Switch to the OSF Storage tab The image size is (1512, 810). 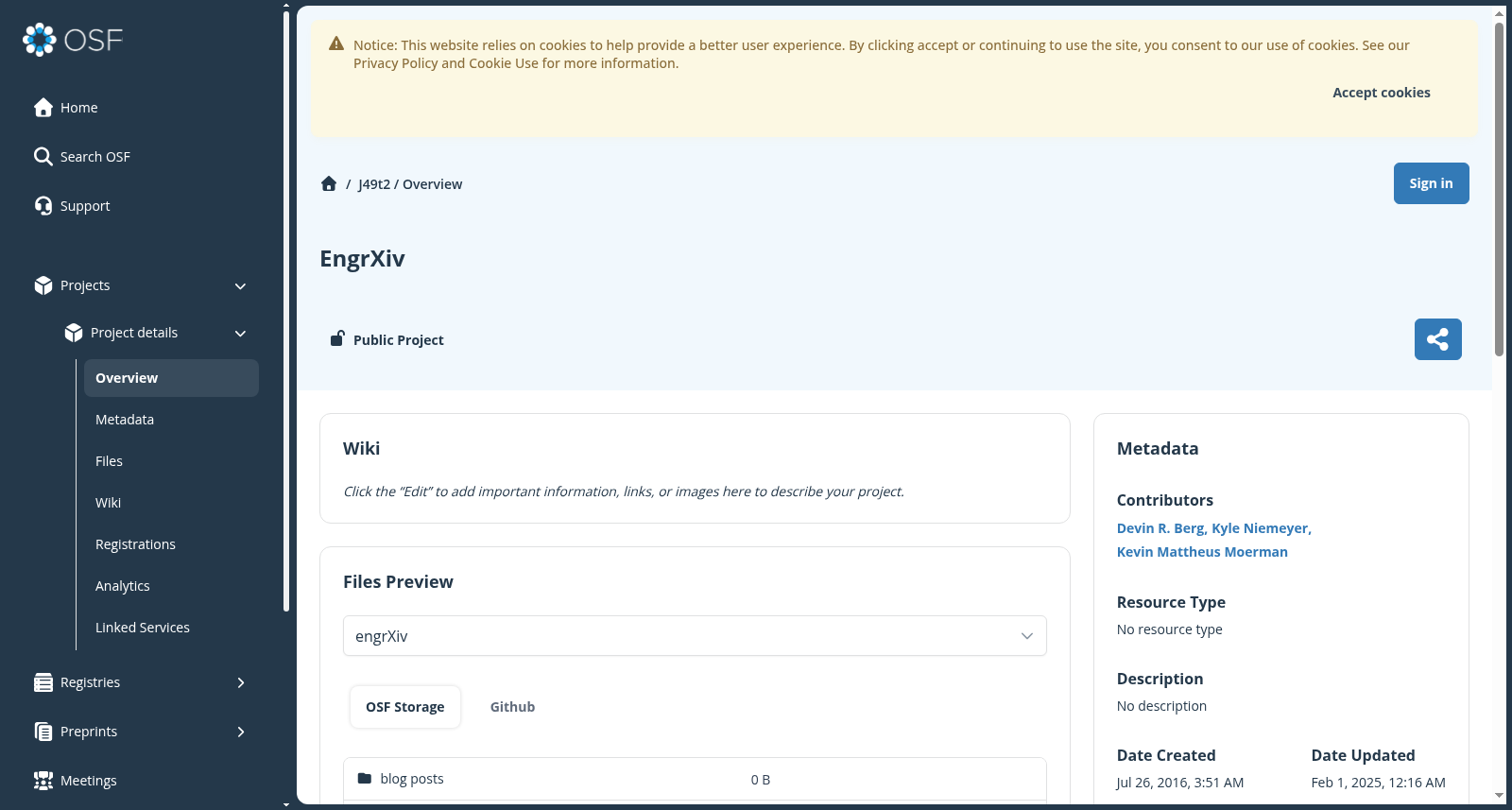(x=405, y=707)
